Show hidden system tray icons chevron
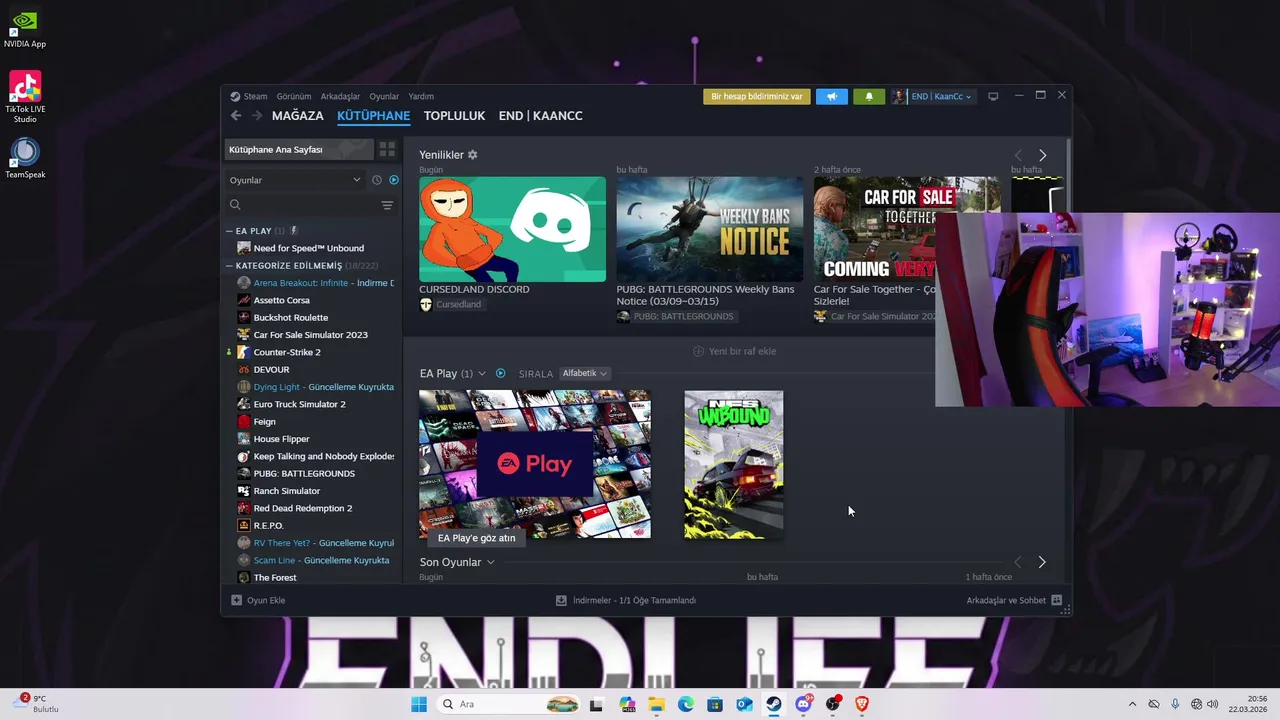 pos(1132,704)
